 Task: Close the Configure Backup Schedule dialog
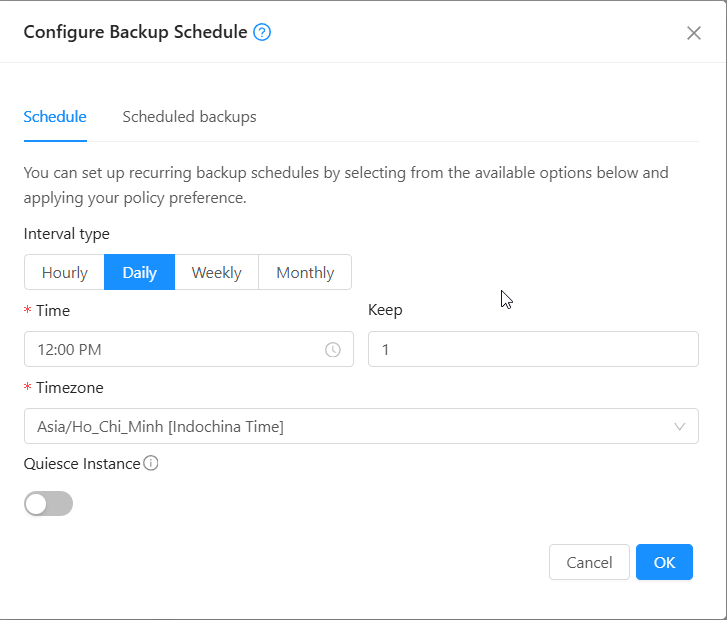pyautogui.click(x=694, y=33)
